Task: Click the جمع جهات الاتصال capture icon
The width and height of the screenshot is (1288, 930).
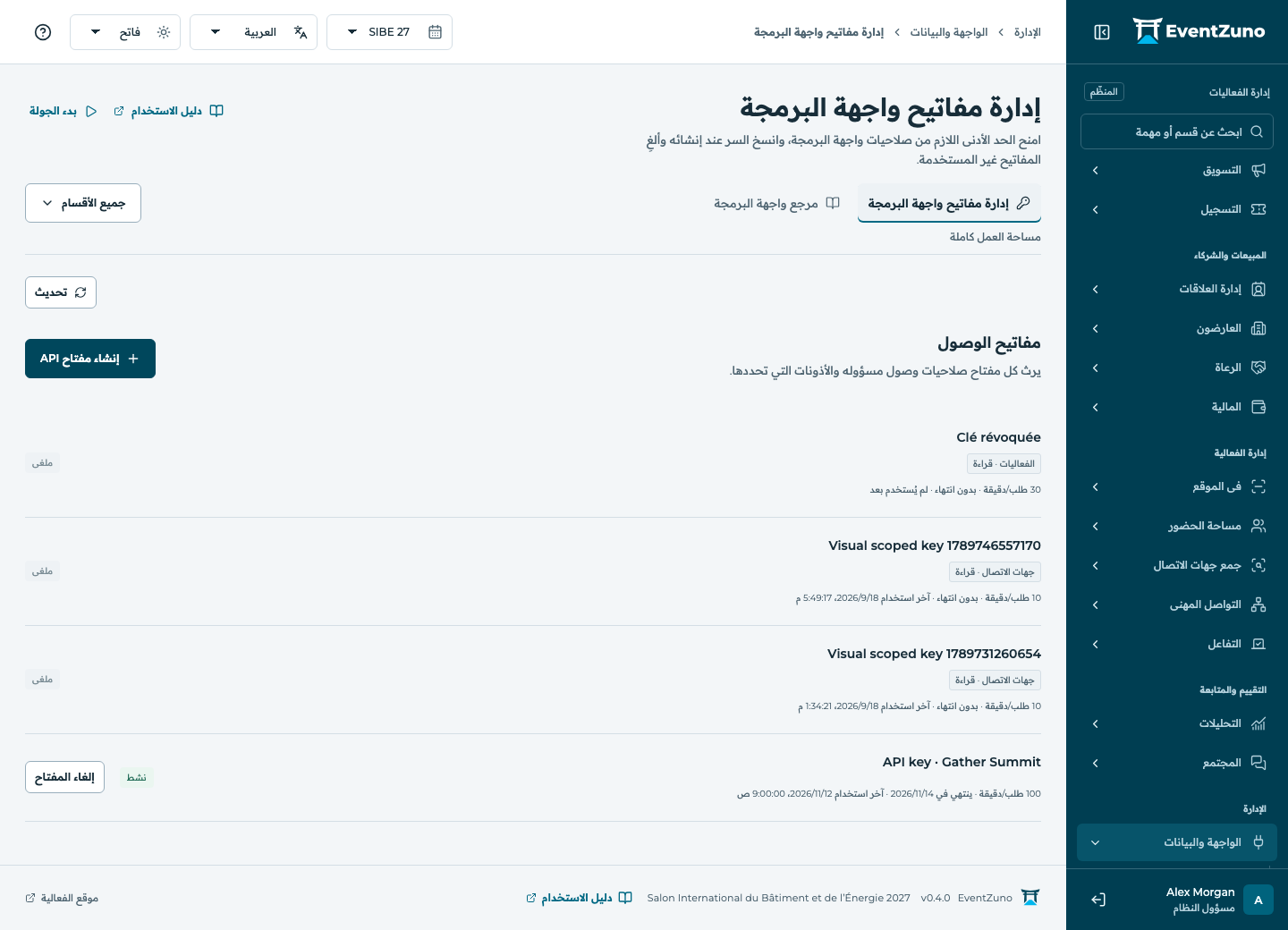Action: pos(1258,565)
